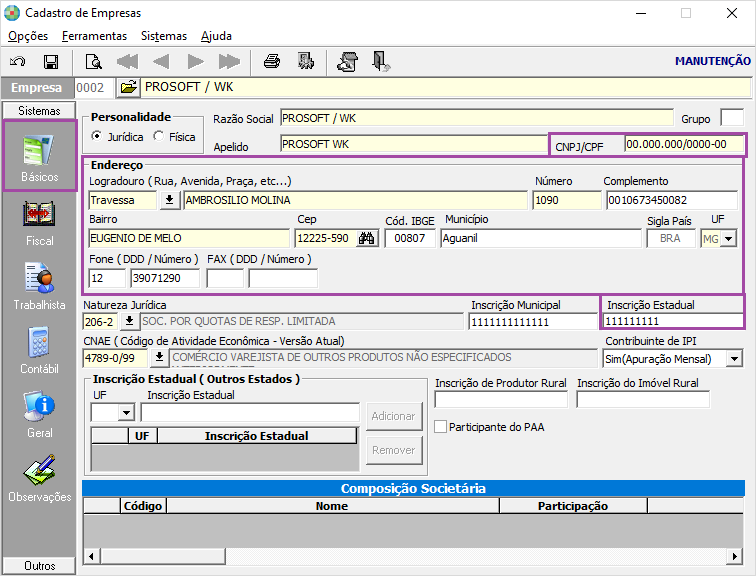Switch to the Outros sidebar tab
The width and height of the screenshot is (756, 576).
coord(40,565)
